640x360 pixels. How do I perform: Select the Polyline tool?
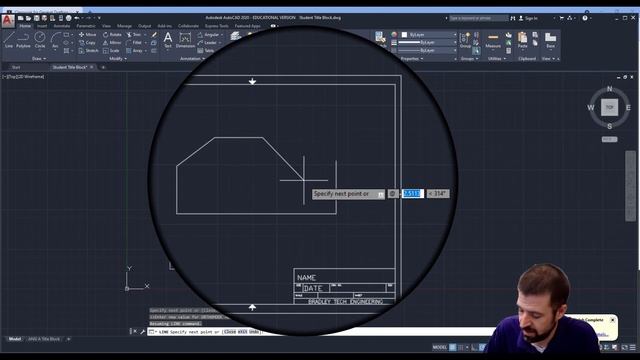(23, 40)
